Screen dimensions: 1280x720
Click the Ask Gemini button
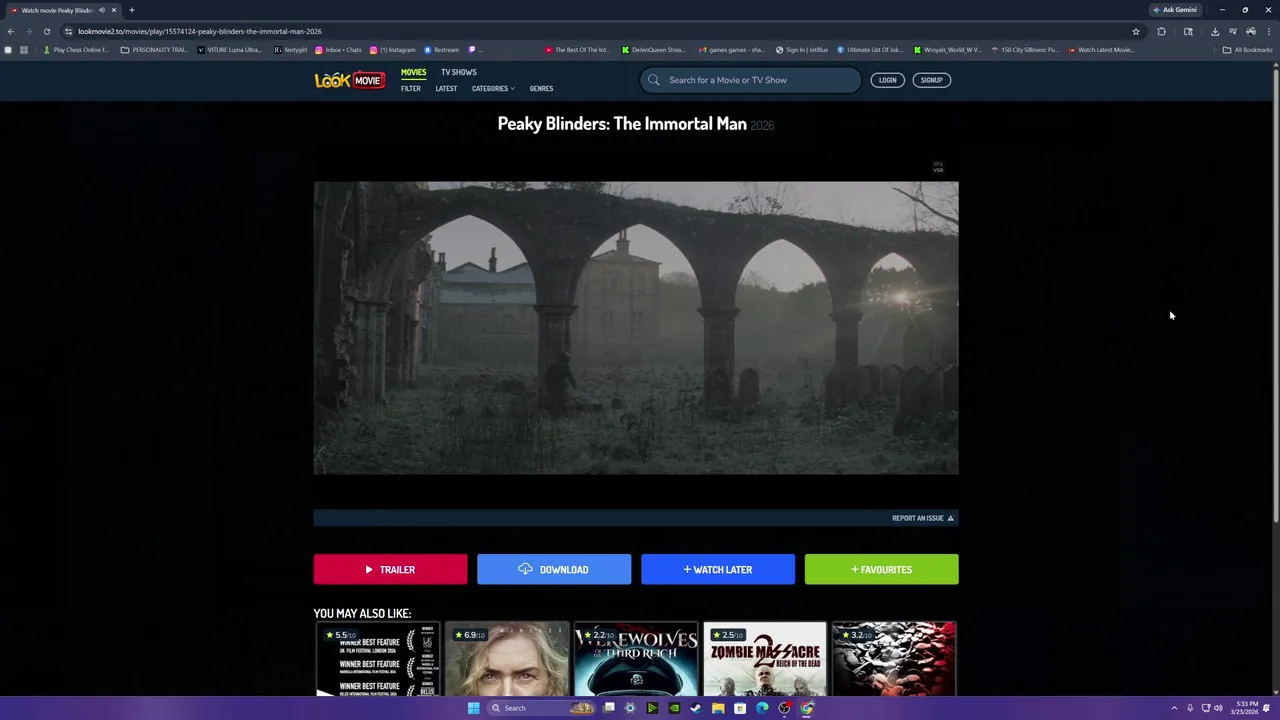(x=1175, y=10)
